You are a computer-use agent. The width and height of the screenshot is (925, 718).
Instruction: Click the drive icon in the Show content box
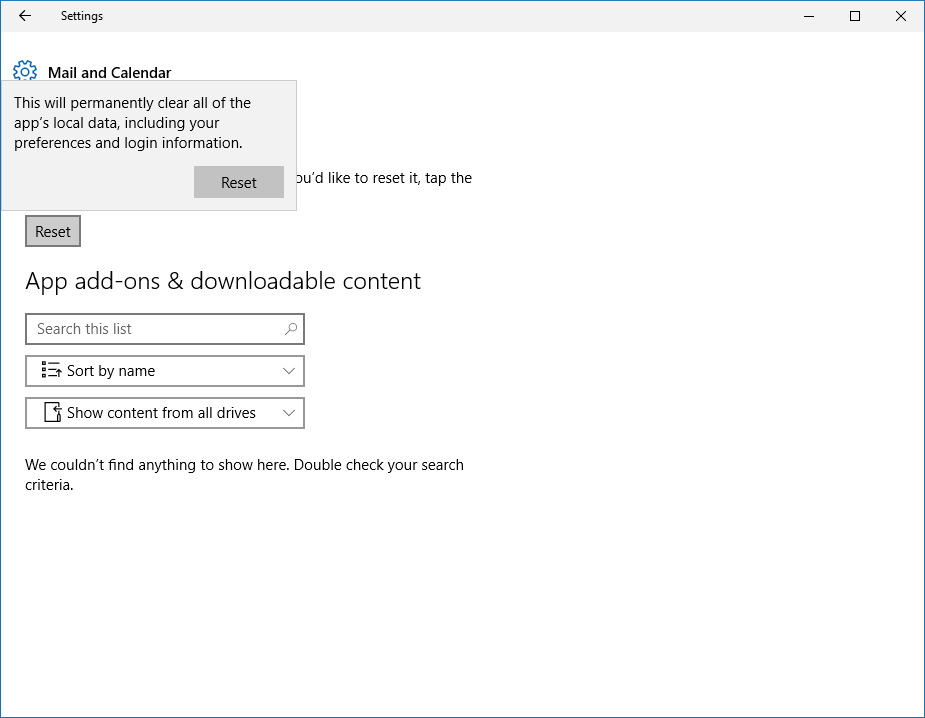(53, 412)
